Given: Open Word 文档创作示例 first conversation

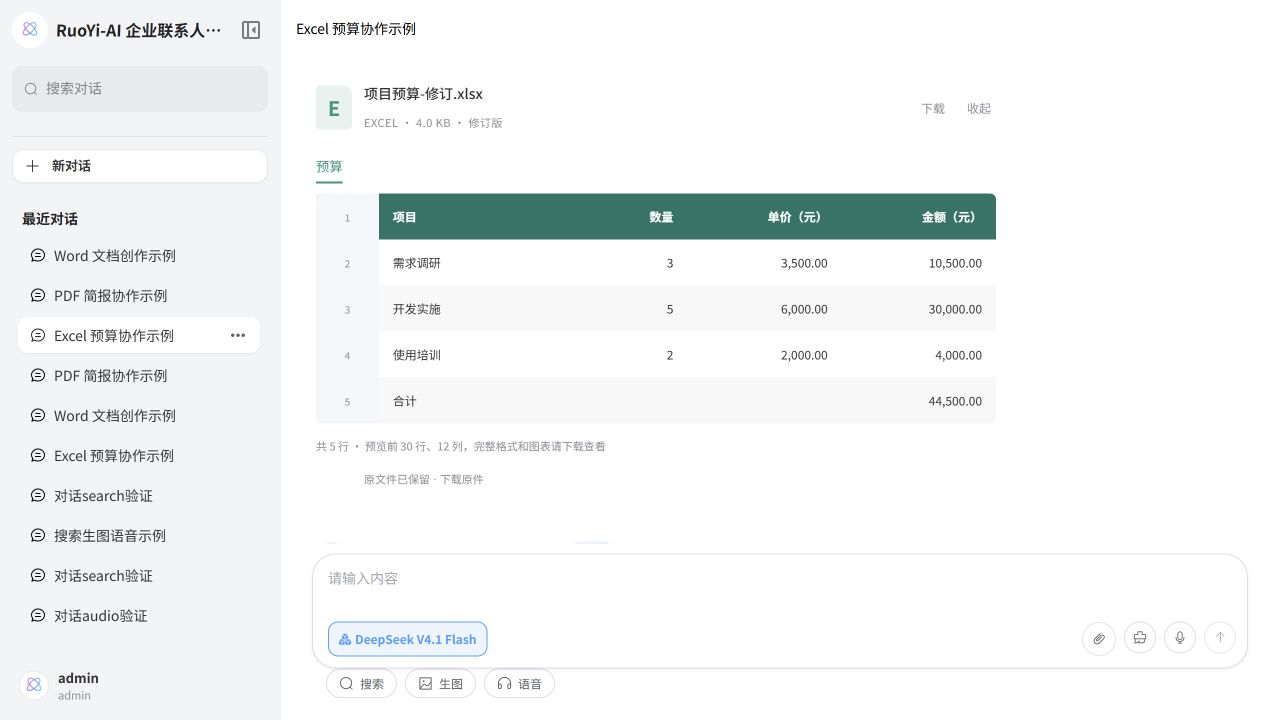Looking at the screenshot, I should tap(139, 256).
